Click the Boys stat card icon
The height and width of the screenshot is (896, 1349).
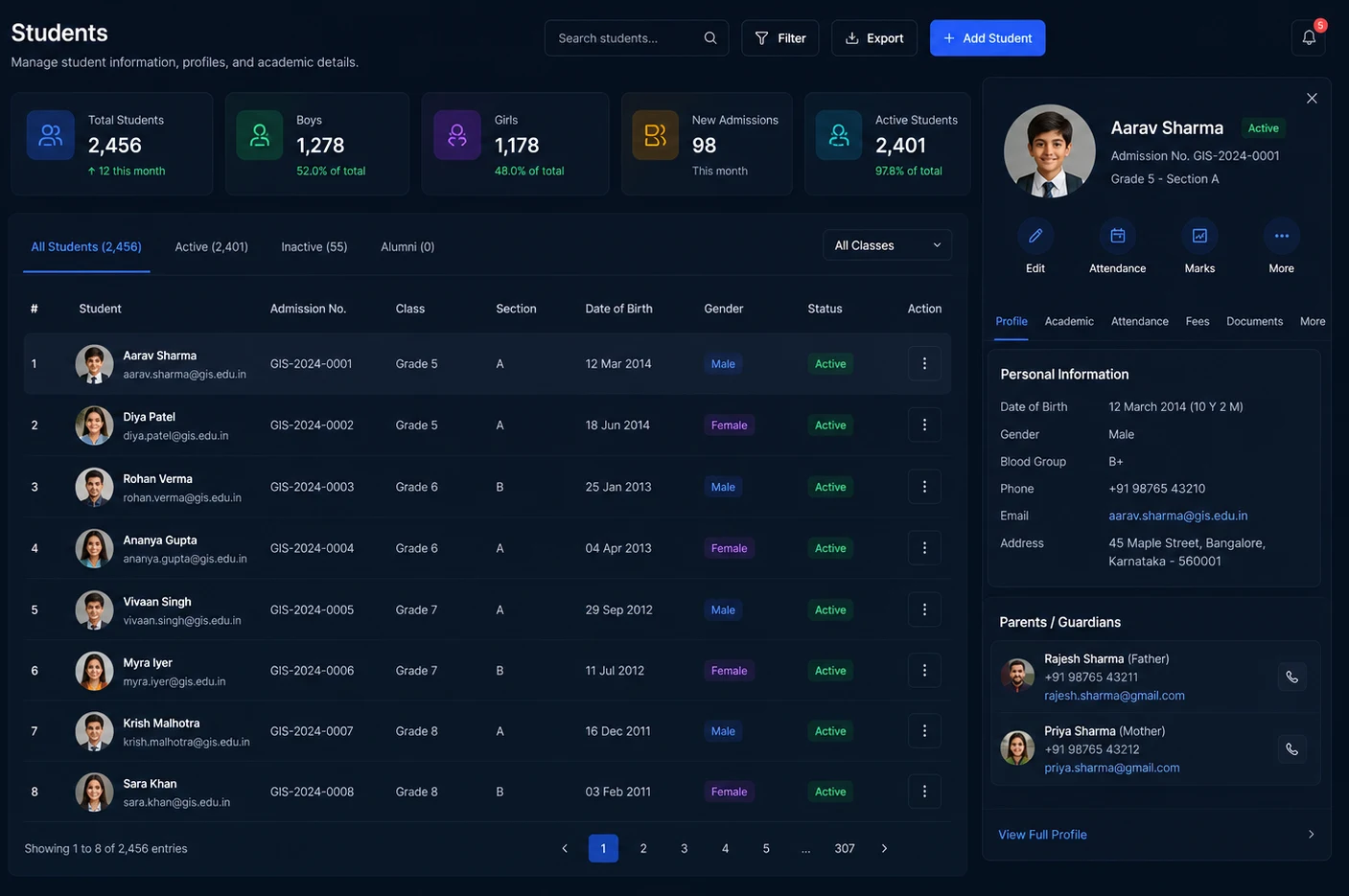pyautogui.click(x=260, y=135)
